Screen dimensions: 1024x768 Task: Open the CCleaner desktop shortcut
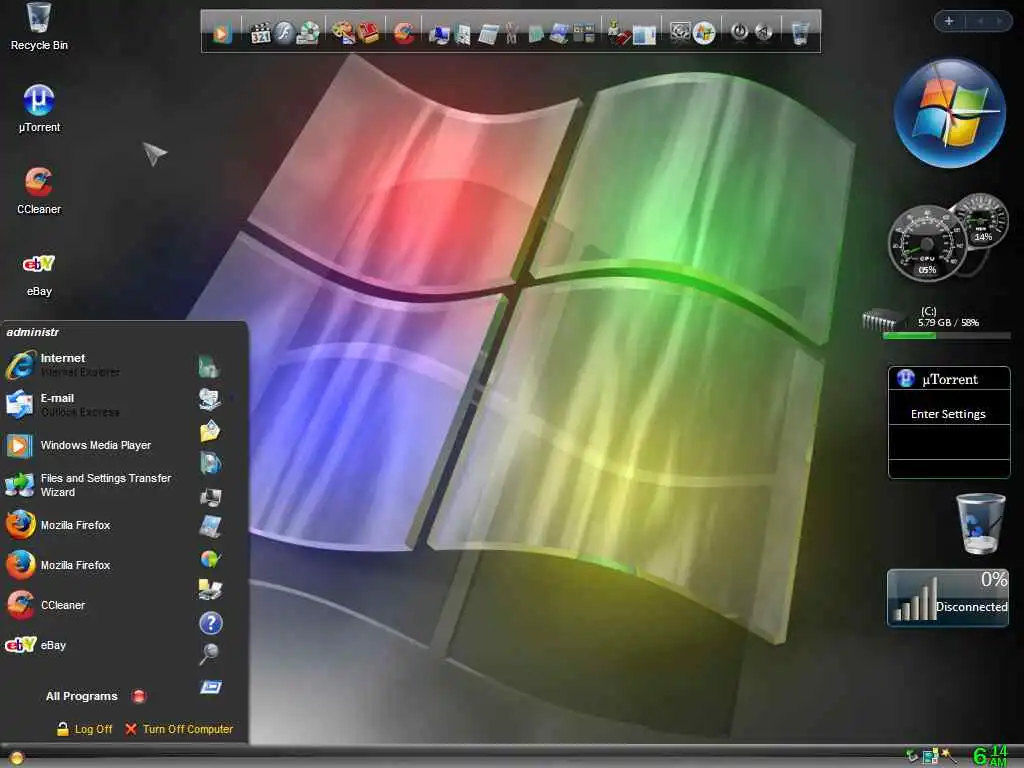pyautogui.click(x=39, y=191)
